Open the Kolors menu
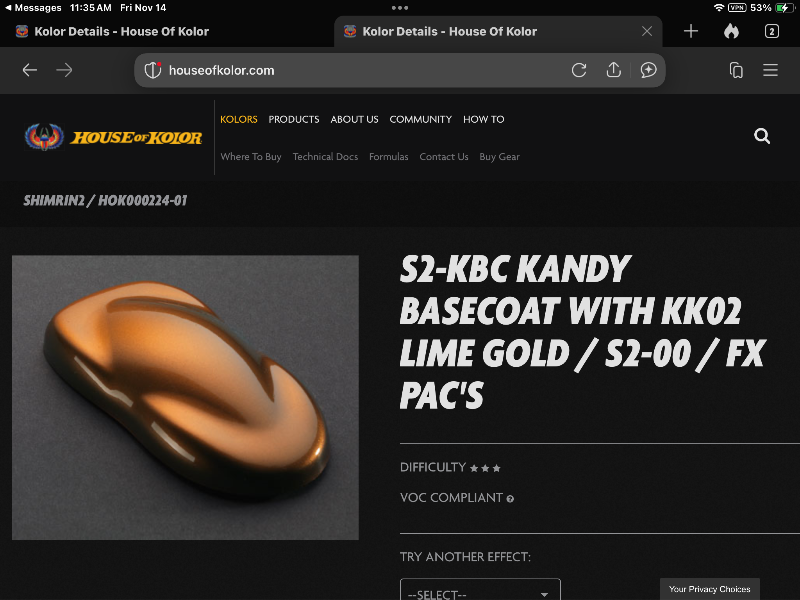Viewport: 800px width, 600px height. (x=239, y=119)
